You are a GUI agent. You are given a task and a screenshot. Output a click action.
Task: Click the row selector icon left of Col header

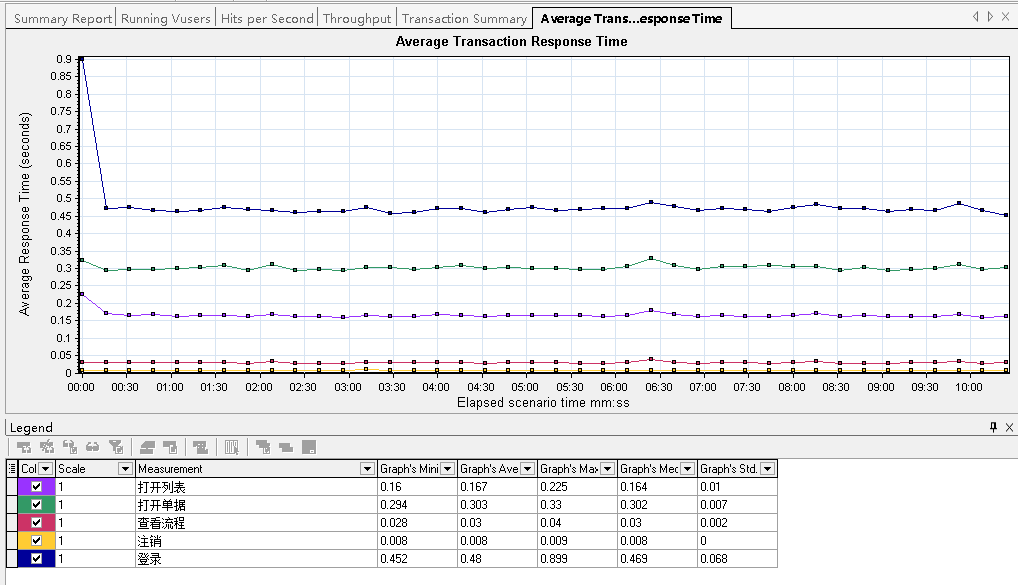point(12,468)
